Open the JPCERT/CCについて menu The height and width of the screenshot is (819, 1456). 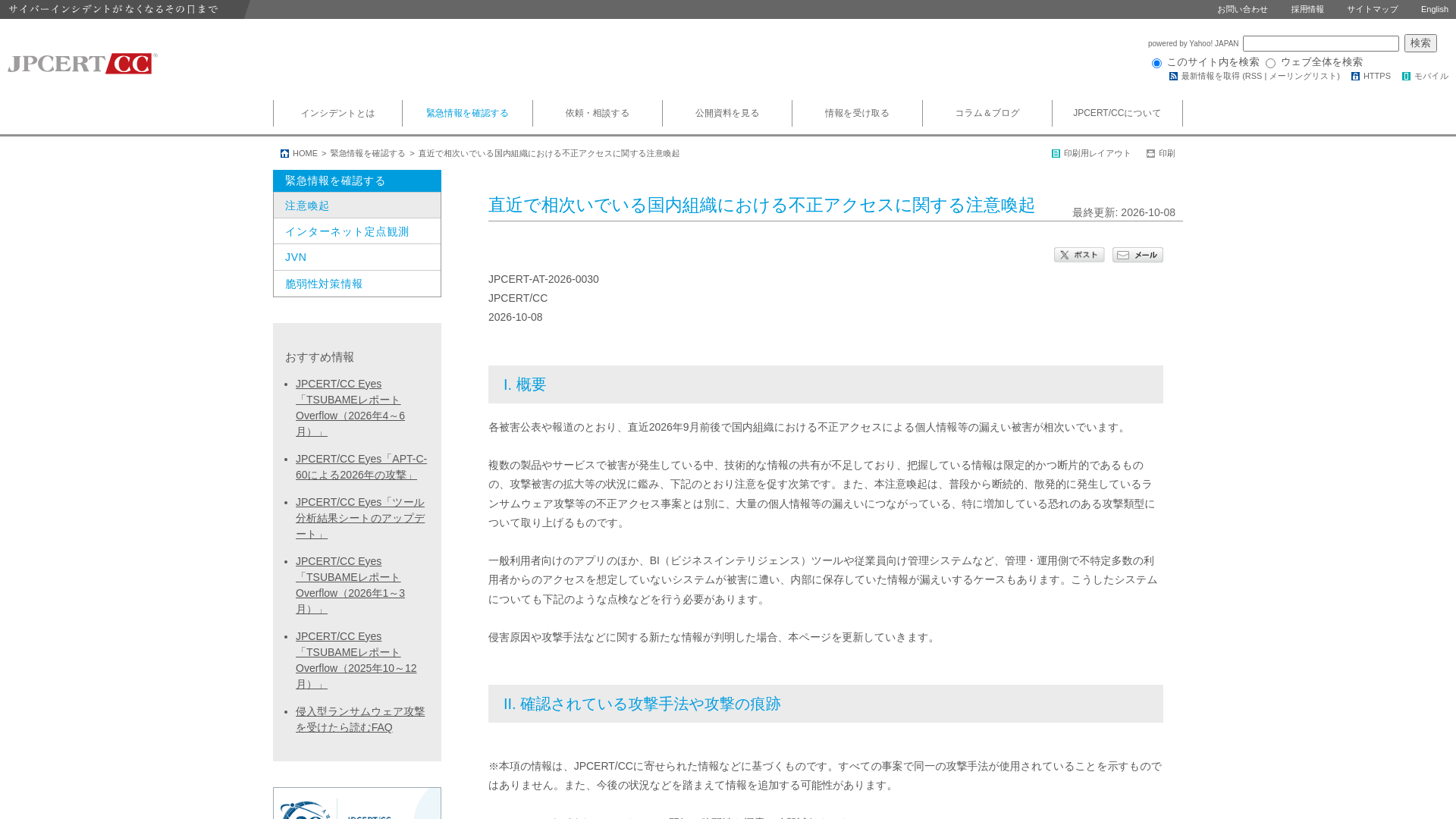(x=1117, y=114)
